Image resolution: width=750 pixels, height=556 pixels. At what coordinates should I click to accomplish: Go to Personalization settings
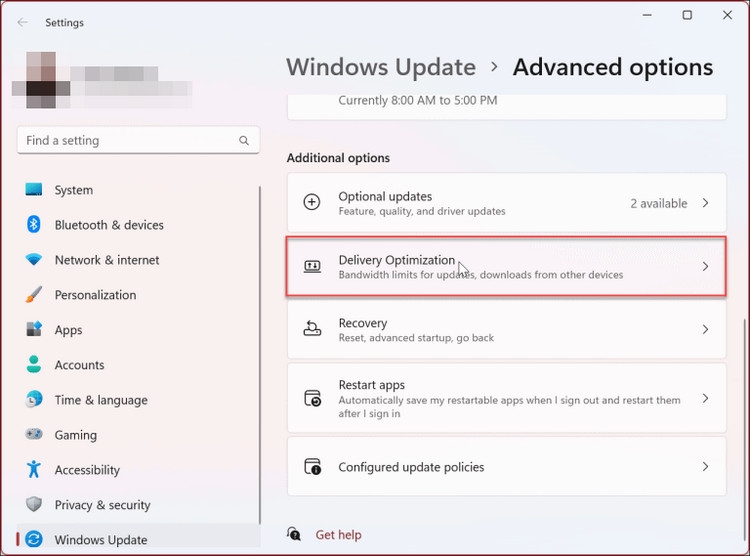(x=138, y=295)
